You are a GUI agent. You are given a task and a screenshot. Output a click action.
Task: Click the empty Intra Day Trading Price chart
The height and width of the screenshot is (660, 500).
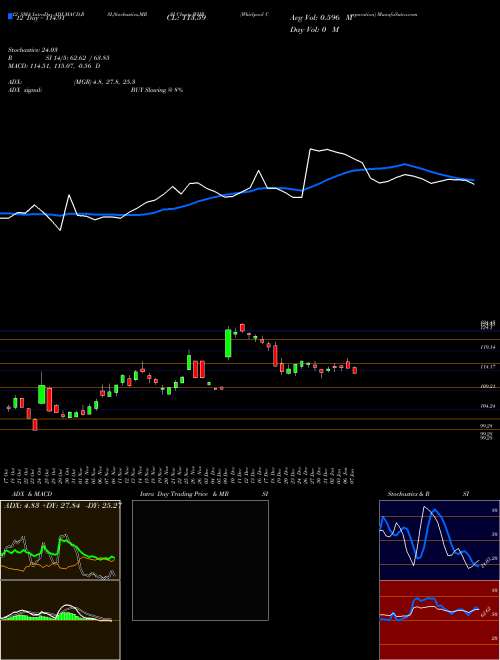(x=200, y=560)
